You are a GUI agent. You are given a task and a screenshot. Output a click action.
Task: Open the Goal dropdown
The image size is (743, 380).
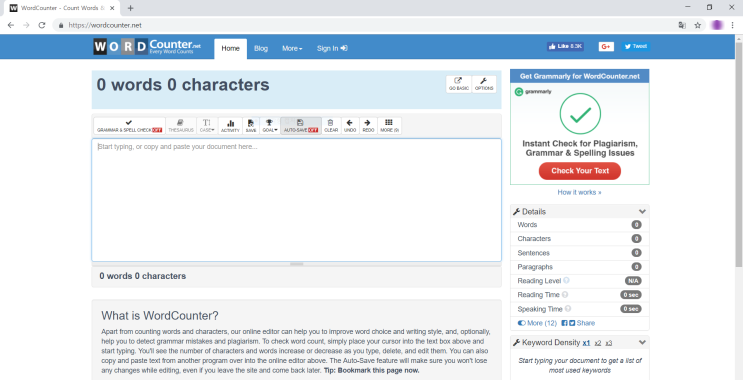[270, 126]
